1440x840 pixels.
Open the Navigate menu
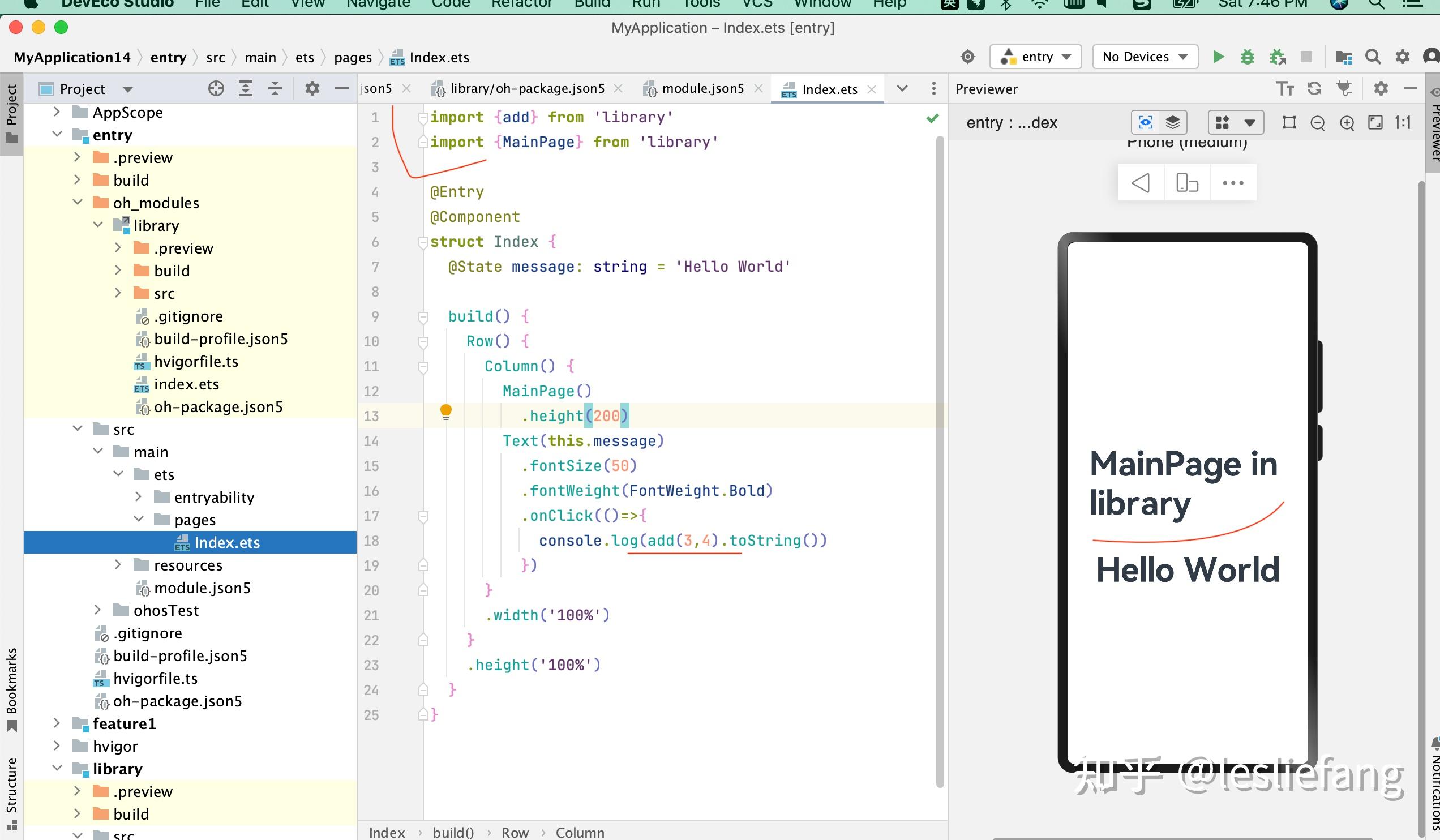[378, 4]
